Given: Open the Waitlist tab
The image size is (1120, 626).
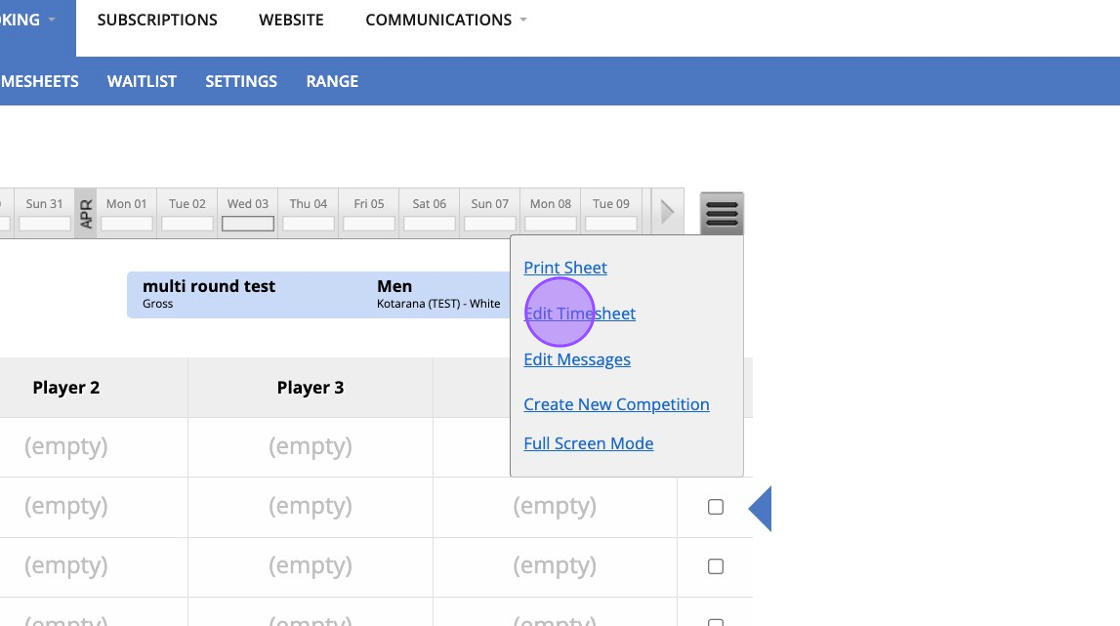Looking at the screenshot, I should 141,81.
